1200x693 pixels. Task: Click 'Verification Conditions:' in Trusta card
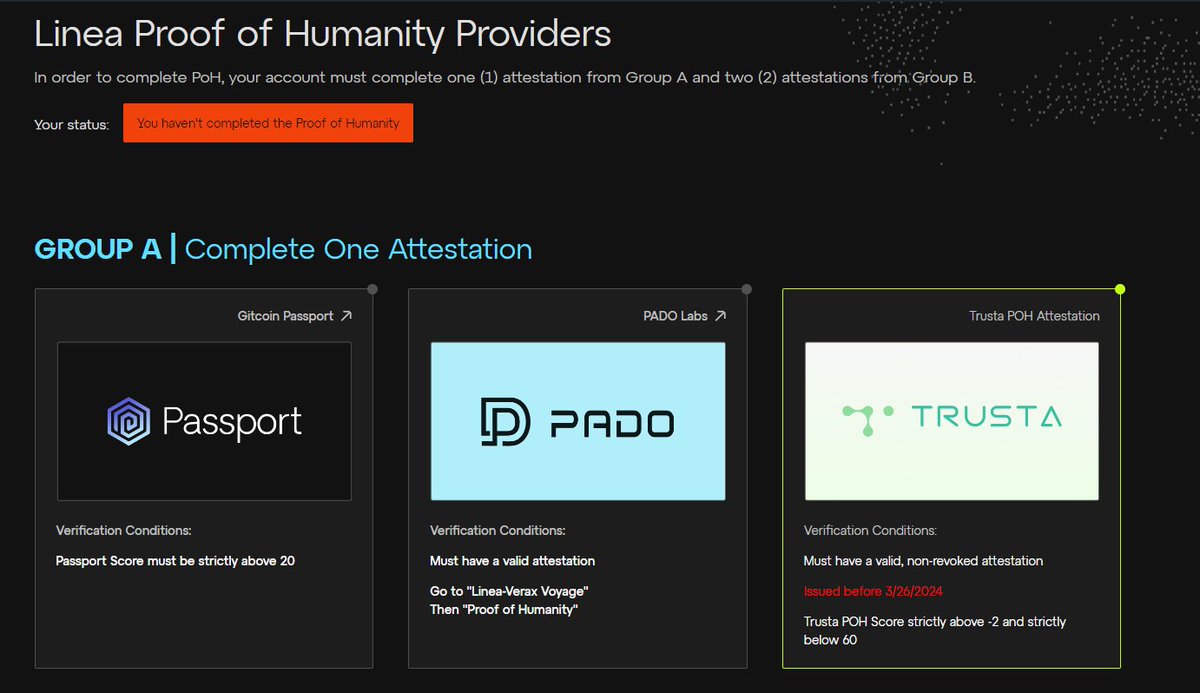coord(871,530)
